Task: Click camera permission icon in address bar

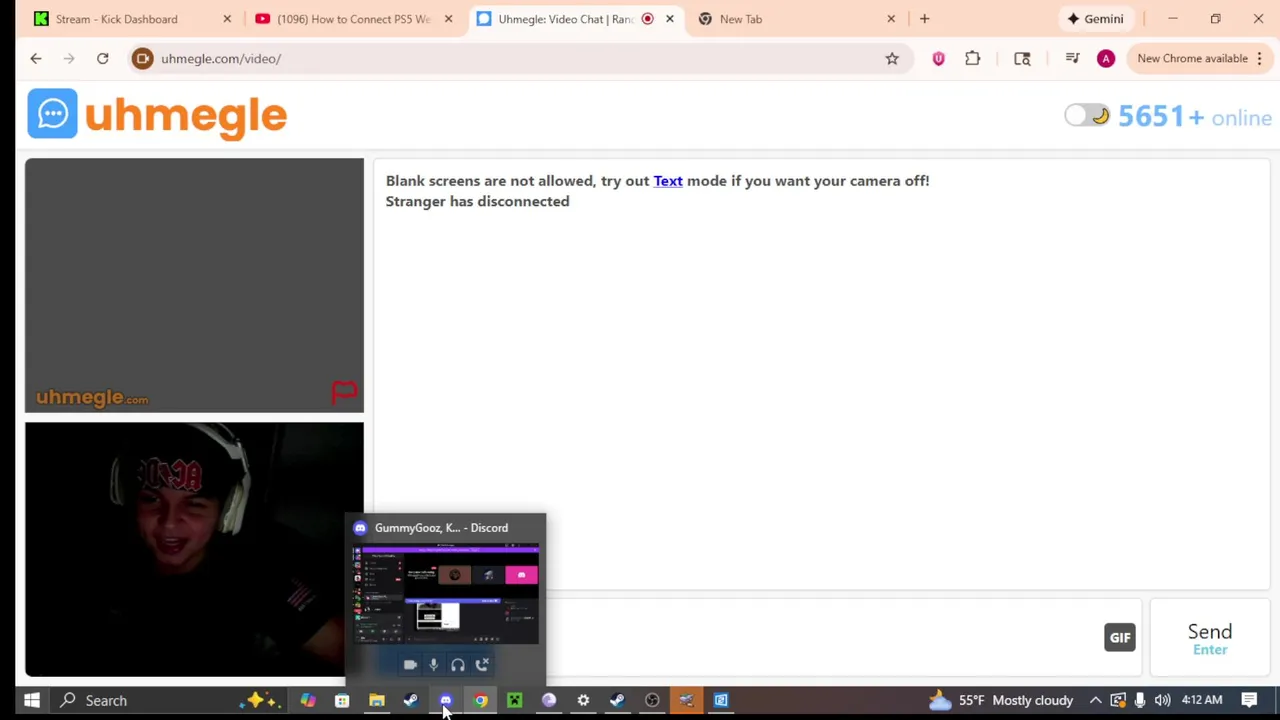Action: click(143, 59)
